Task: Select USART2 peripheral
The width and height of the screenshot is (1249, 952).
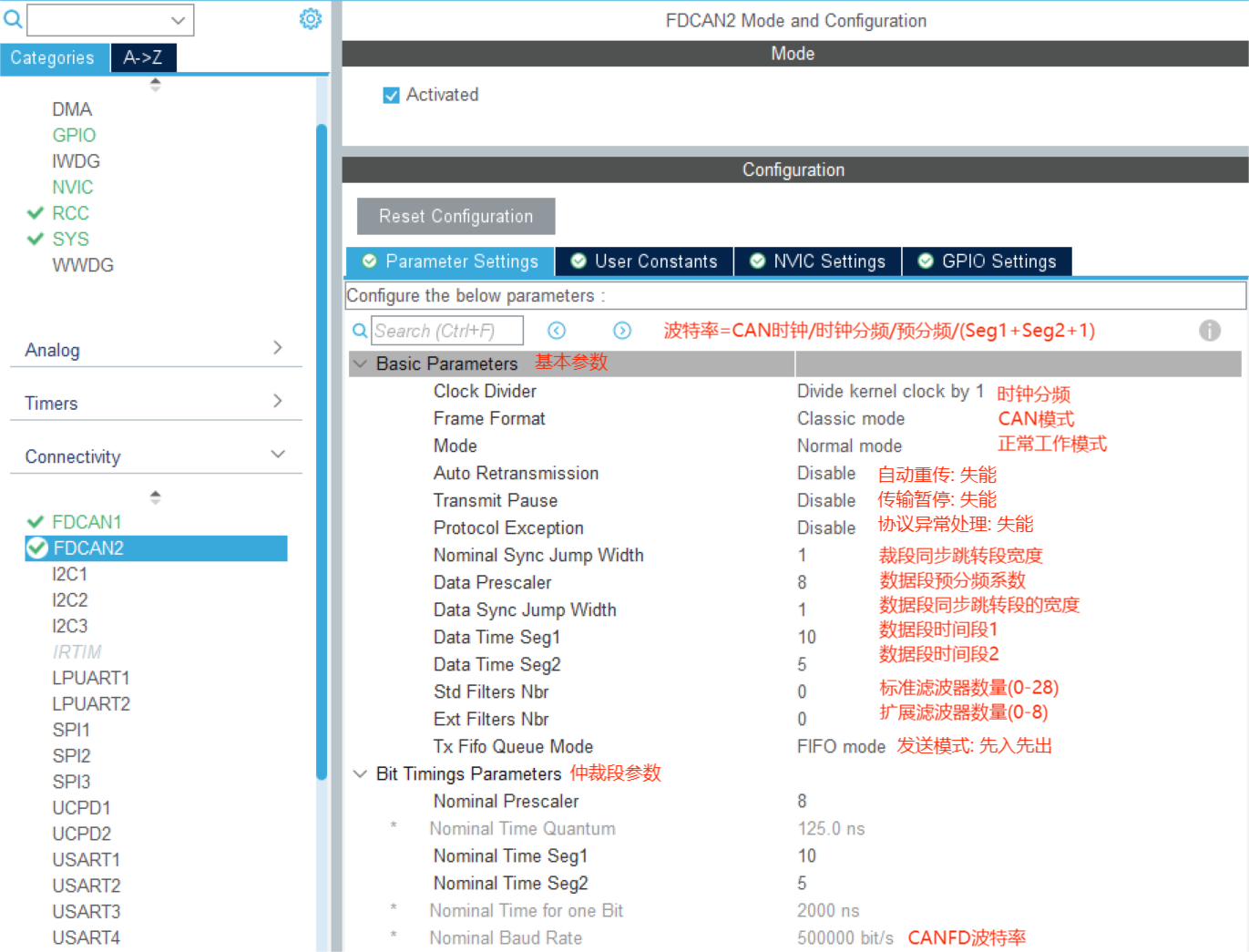Action: tap(86, 885)
